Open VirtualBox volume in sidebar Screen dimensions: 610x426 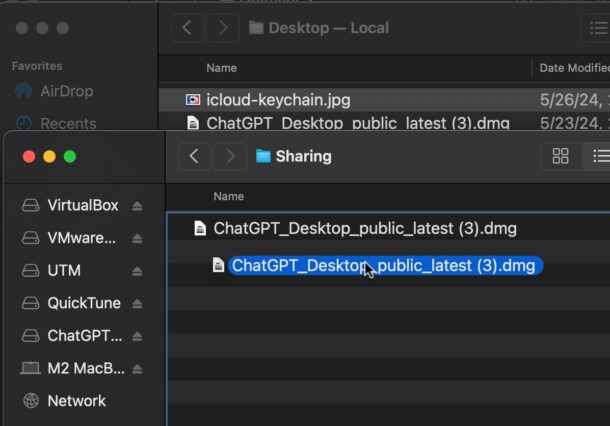tap(82, 205)
